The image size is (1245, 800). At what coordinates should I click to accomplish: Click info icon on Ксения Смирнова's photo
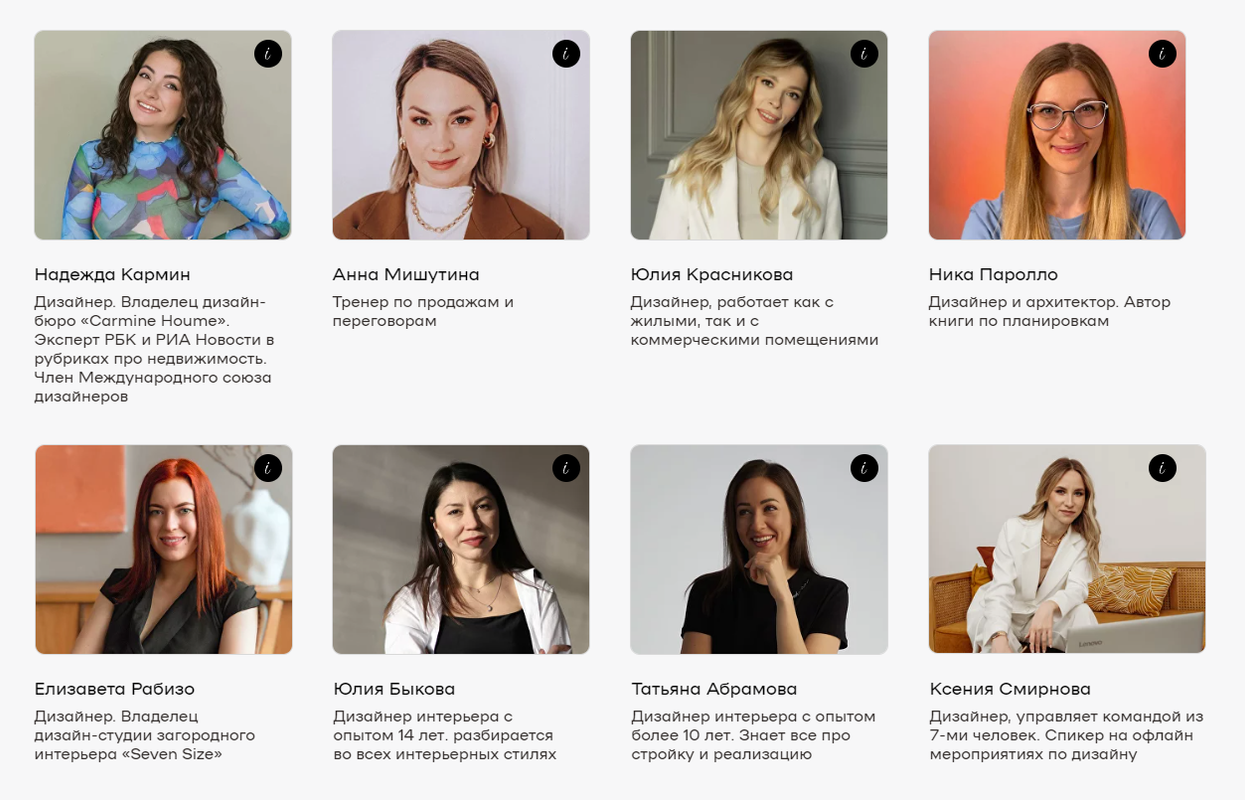pos(1162,468)
